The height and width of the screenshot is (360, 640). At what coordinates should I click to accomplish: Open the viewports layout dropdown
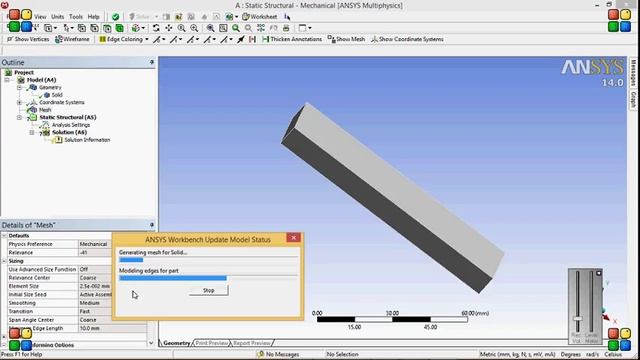(x=304, y=28)
